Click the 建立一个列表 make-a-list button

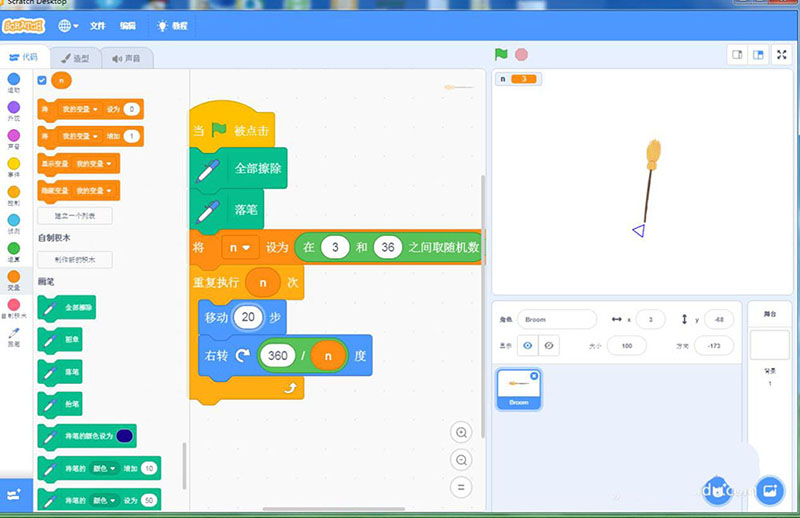point(75,216)
